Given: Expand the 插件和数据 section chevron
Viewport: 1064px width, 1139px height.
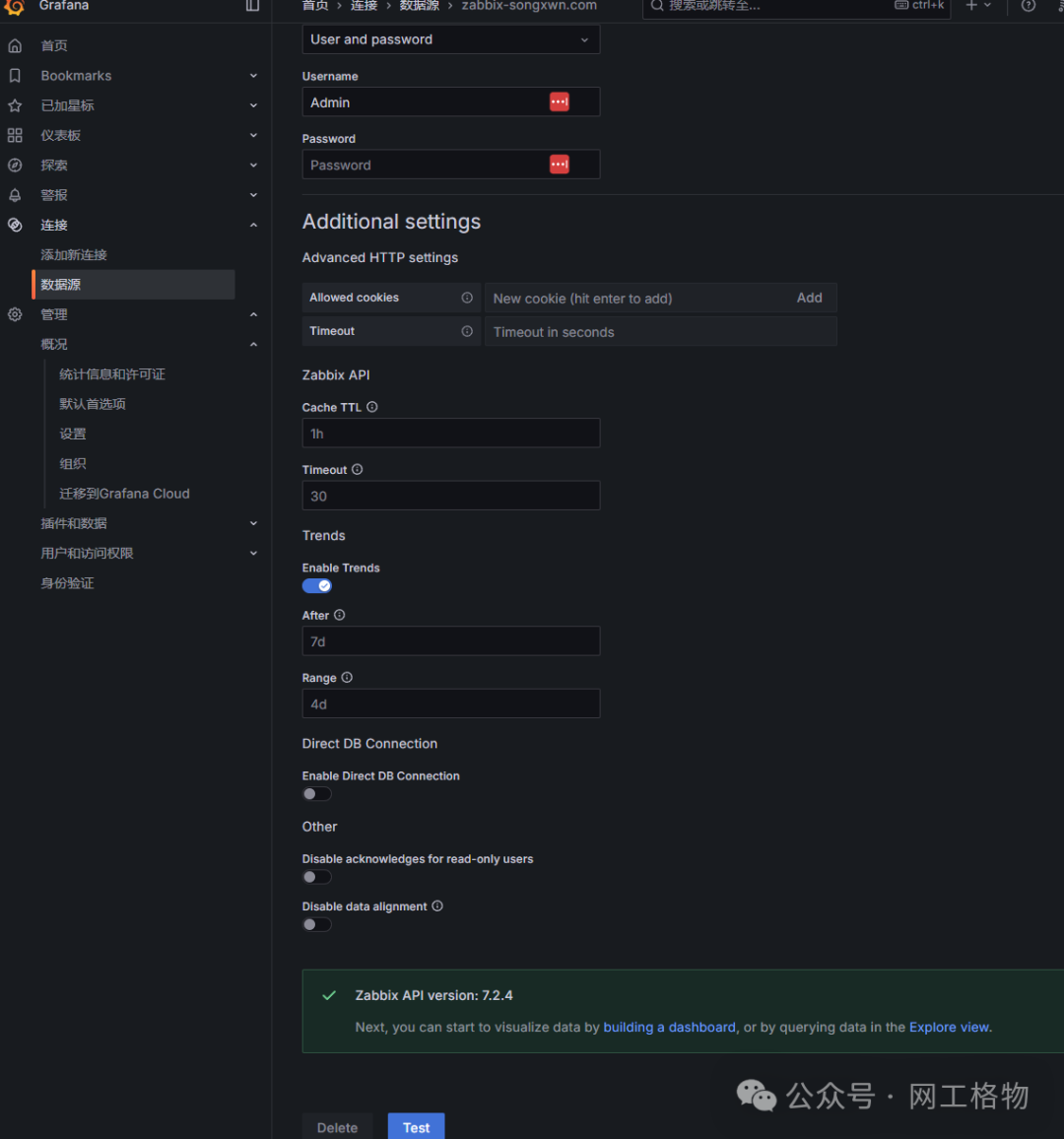Looking at the screenshot, I should point(253,523).
